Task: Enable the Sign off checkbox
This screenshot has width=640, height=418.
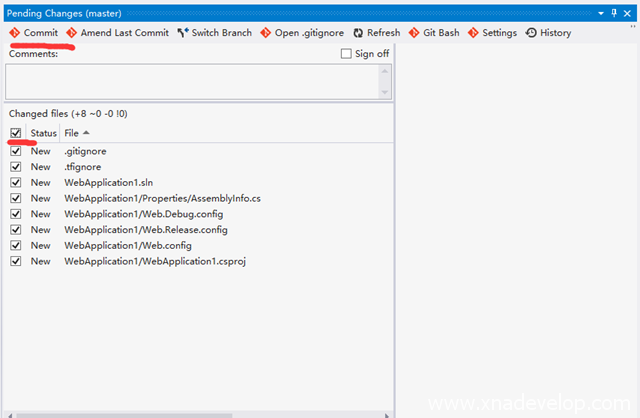Action: (x=347, y=54)
